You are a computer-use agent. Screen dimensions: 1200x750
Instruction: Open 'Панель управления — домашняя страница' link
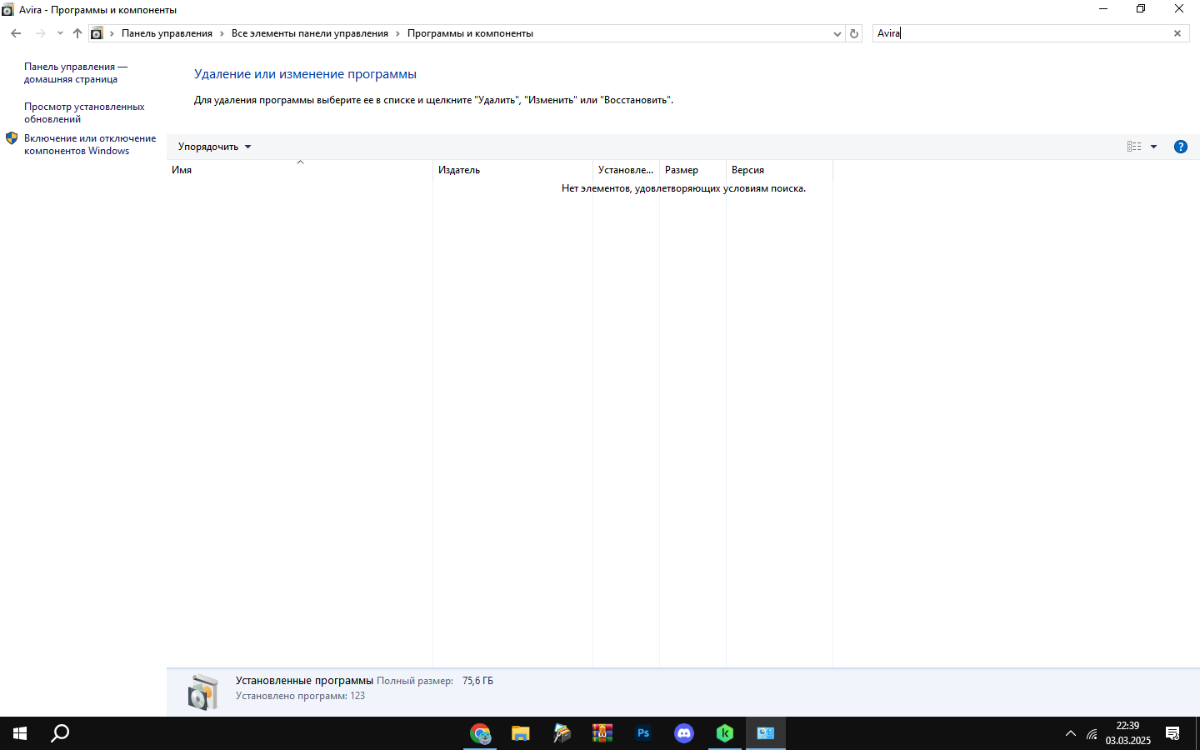(76, 72)
